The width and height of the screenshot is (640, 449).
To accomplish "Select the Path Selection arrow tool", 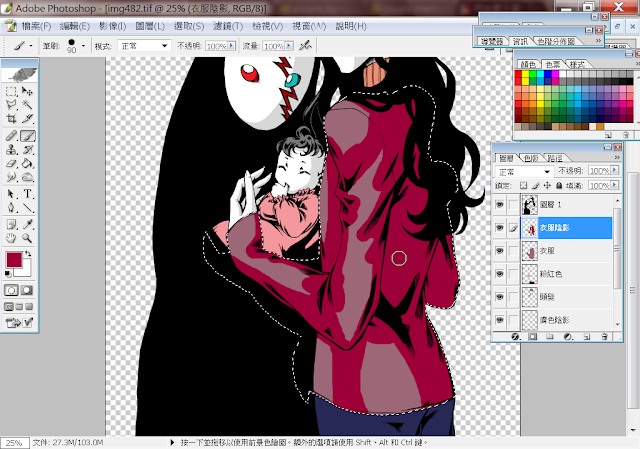I will 11,194.
